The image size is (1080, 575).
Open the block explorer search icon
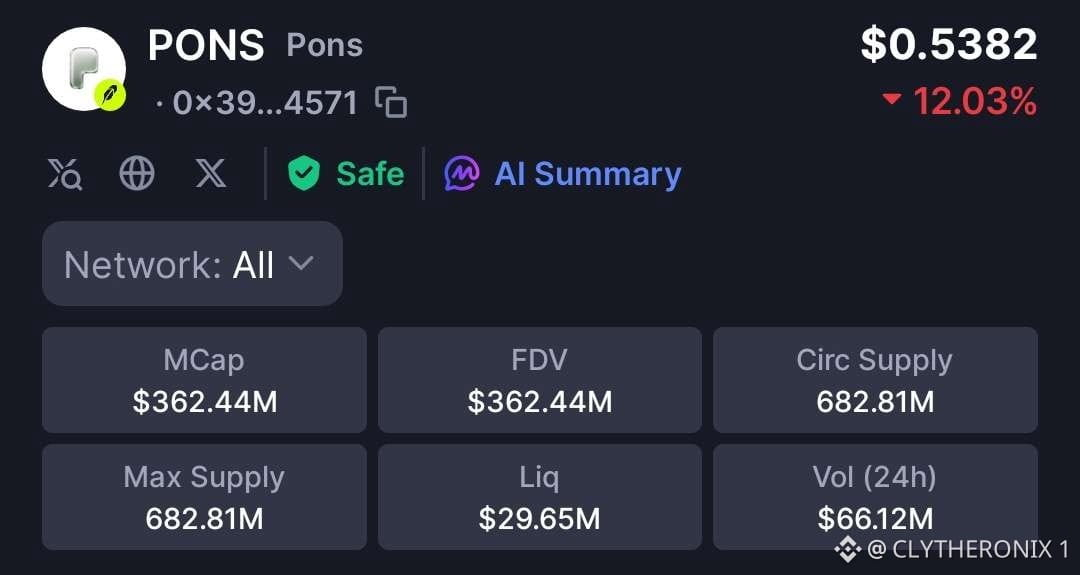point(65,174)
